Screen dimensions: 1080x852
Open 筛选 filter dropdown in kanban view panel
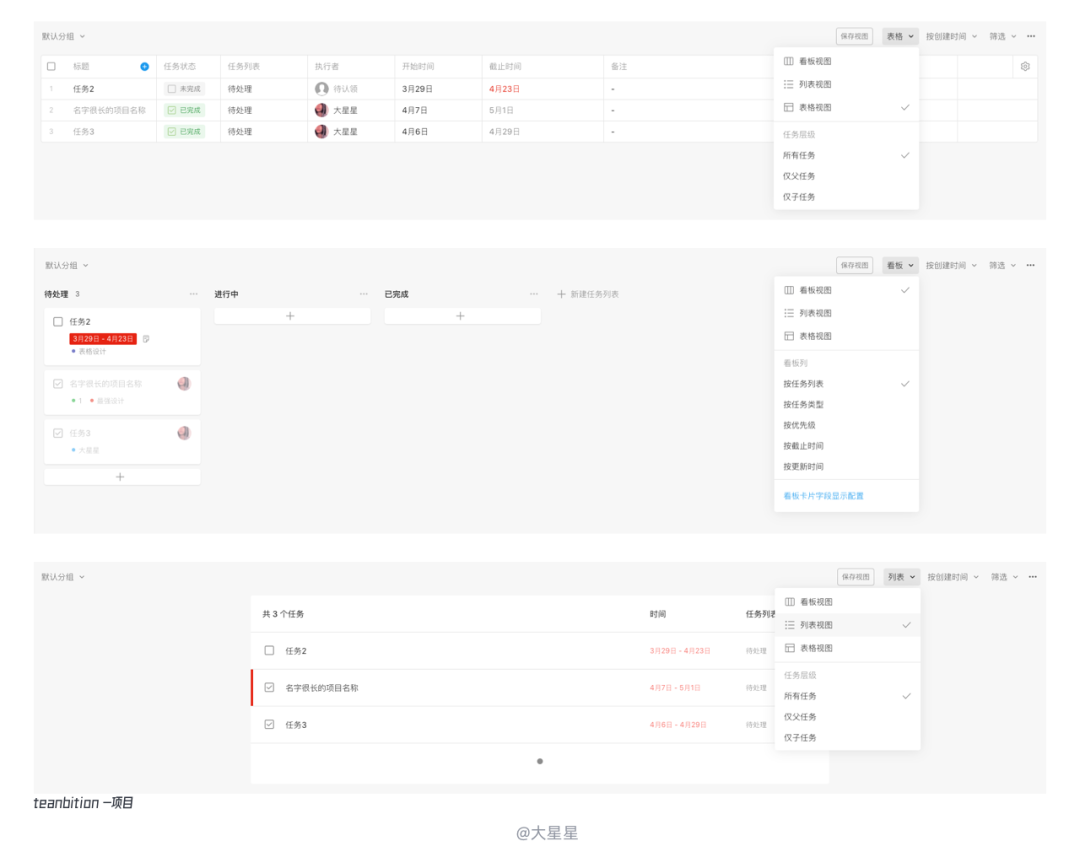1003,265
